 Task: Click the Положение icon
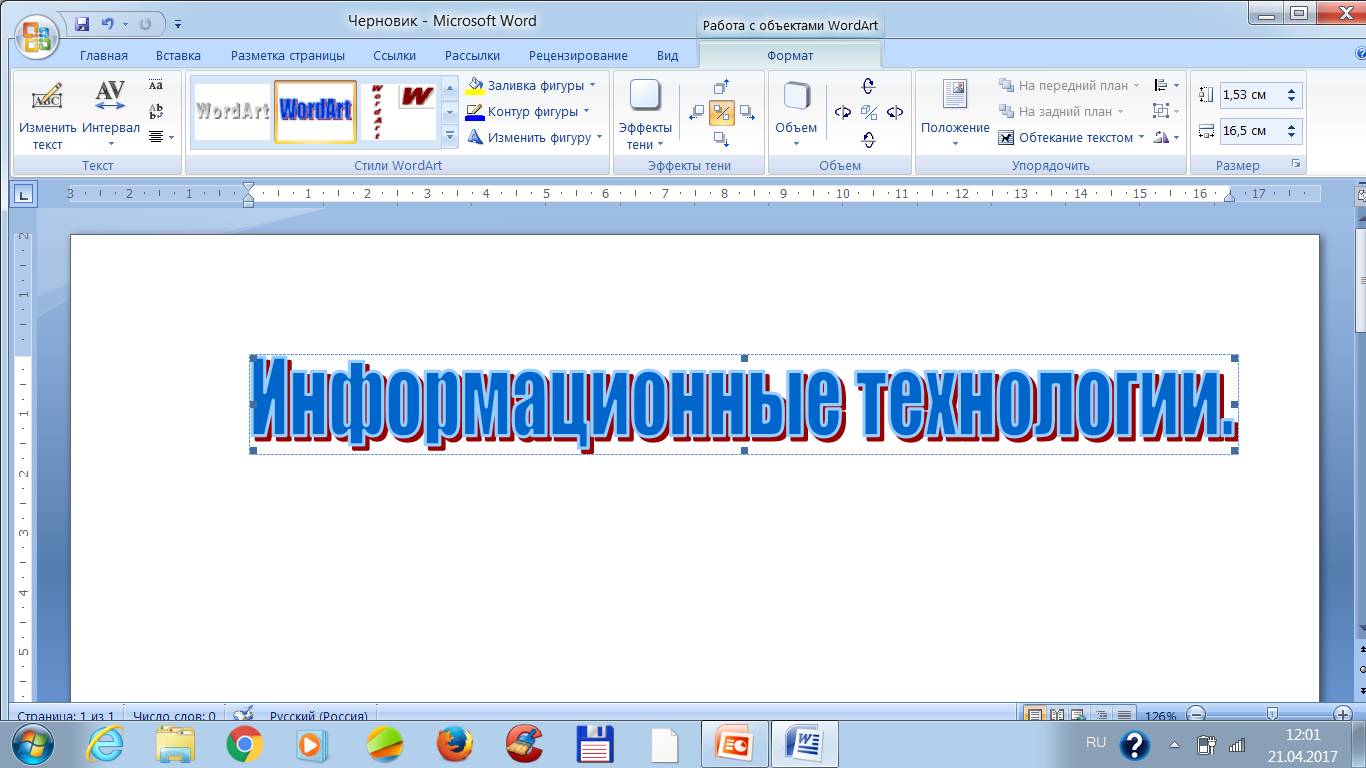pyautogui.click(x=955, y=115)
